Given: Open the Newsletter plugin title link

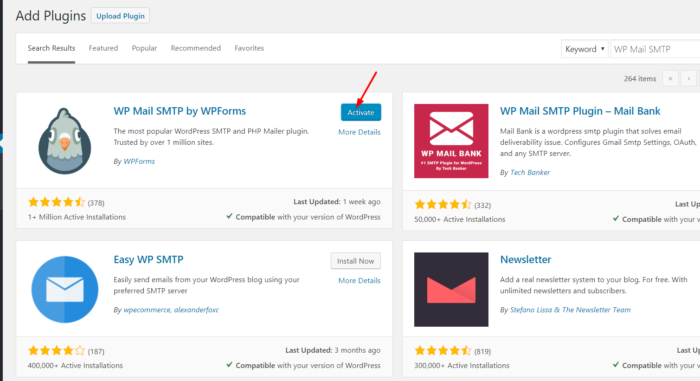Looking at the screenshot, I should (525, 260).
